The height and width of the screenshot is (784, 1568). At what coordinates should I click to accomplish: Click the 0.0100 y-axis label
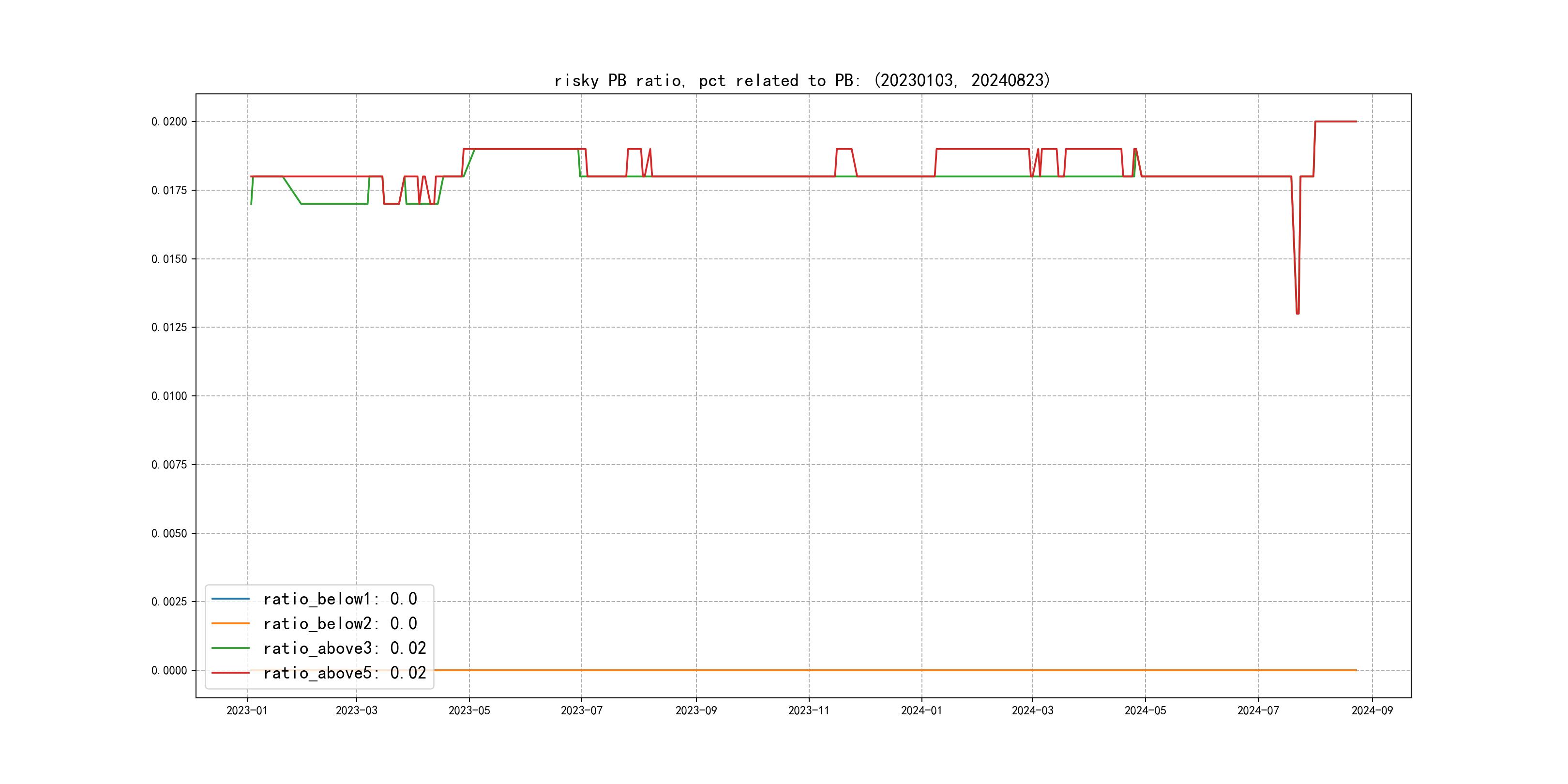pyautogui.click(x=169, y=396)
